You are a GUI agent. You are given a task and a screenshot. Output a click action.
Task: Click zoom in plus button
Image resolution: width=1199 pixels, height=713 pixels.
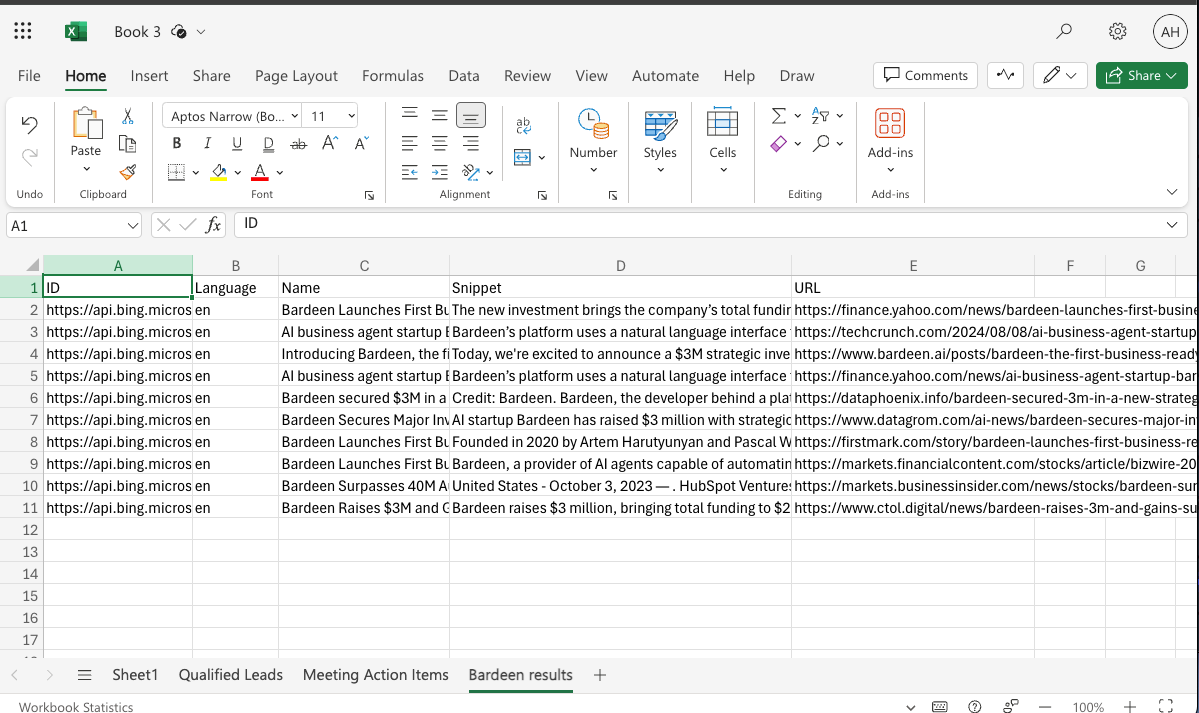[x=1130, y=706]
